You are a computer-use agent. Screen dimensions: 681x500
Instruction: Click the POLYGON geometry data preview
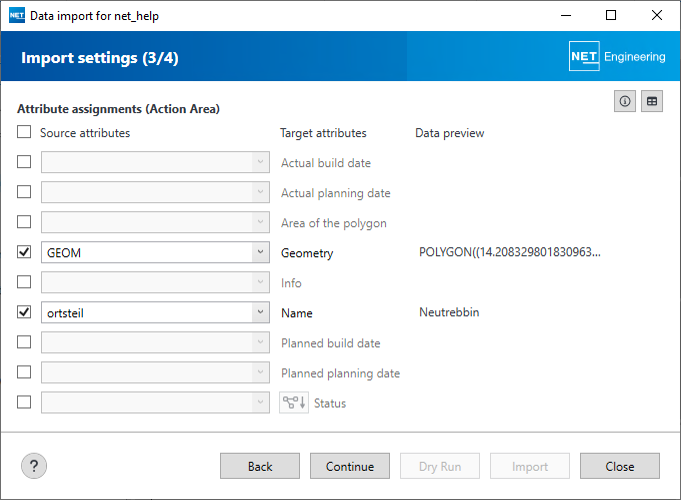510,253
